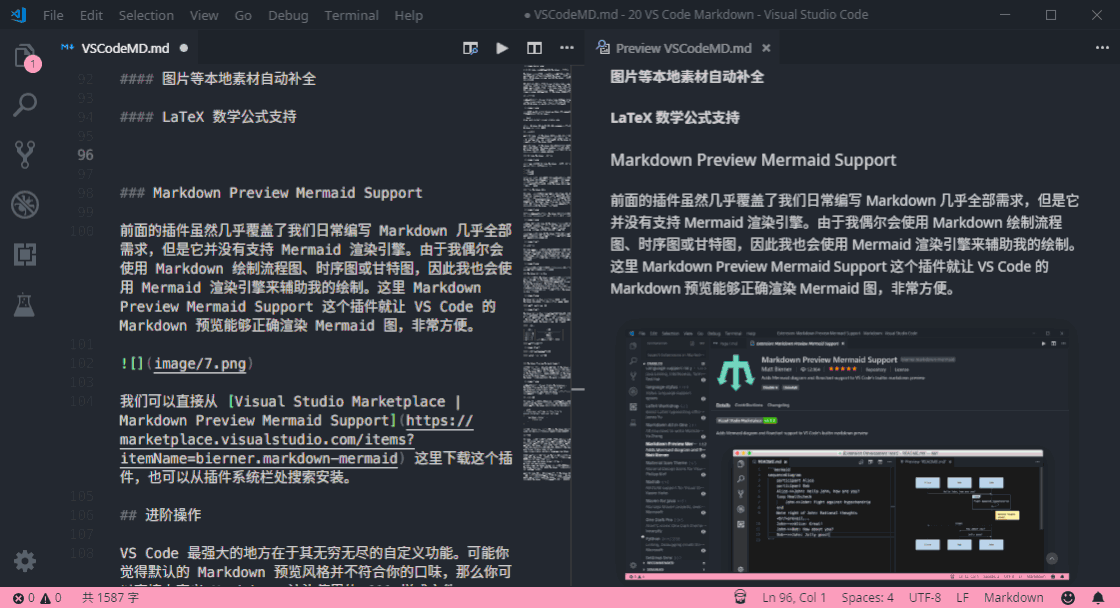The image size is (1120, 608).
Task: Click the Ln 96, Col 1 cursor position
Action: (x=794, y=598)
